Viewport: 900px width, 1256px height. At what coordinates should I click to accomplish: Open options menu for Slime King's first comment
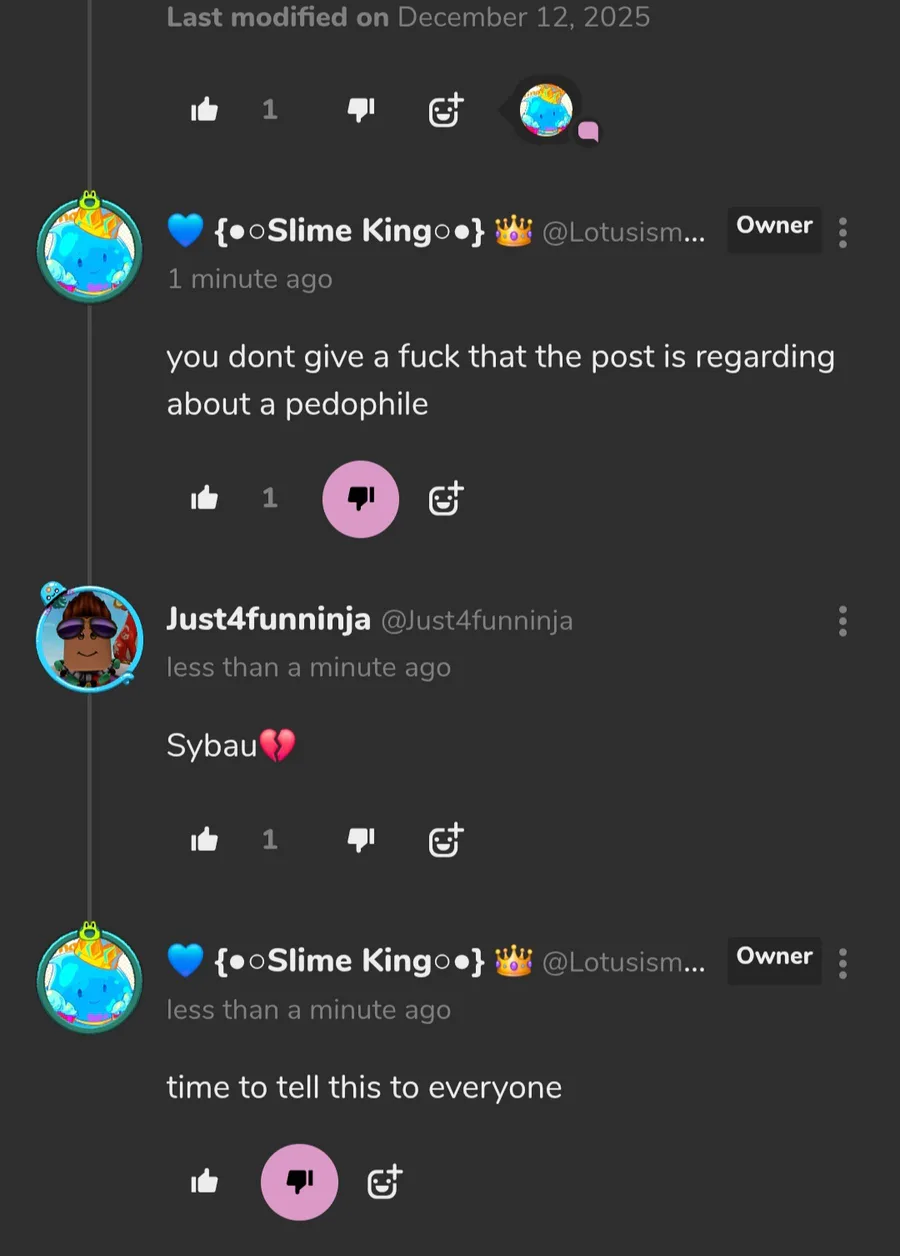point(843,232)
